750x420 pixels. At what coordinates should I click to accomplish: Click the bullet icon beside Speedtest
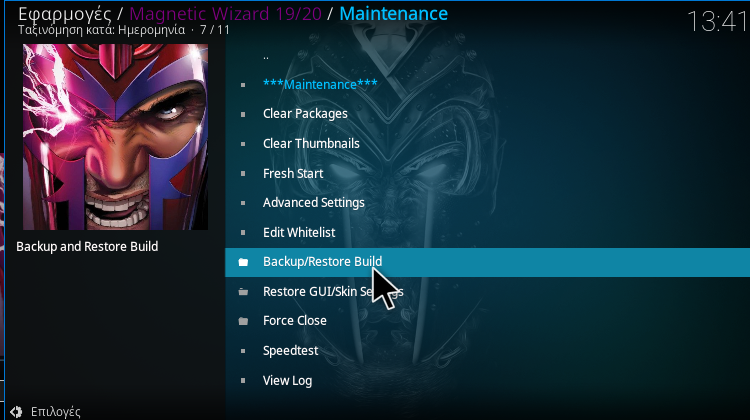(x=243, y=351)
